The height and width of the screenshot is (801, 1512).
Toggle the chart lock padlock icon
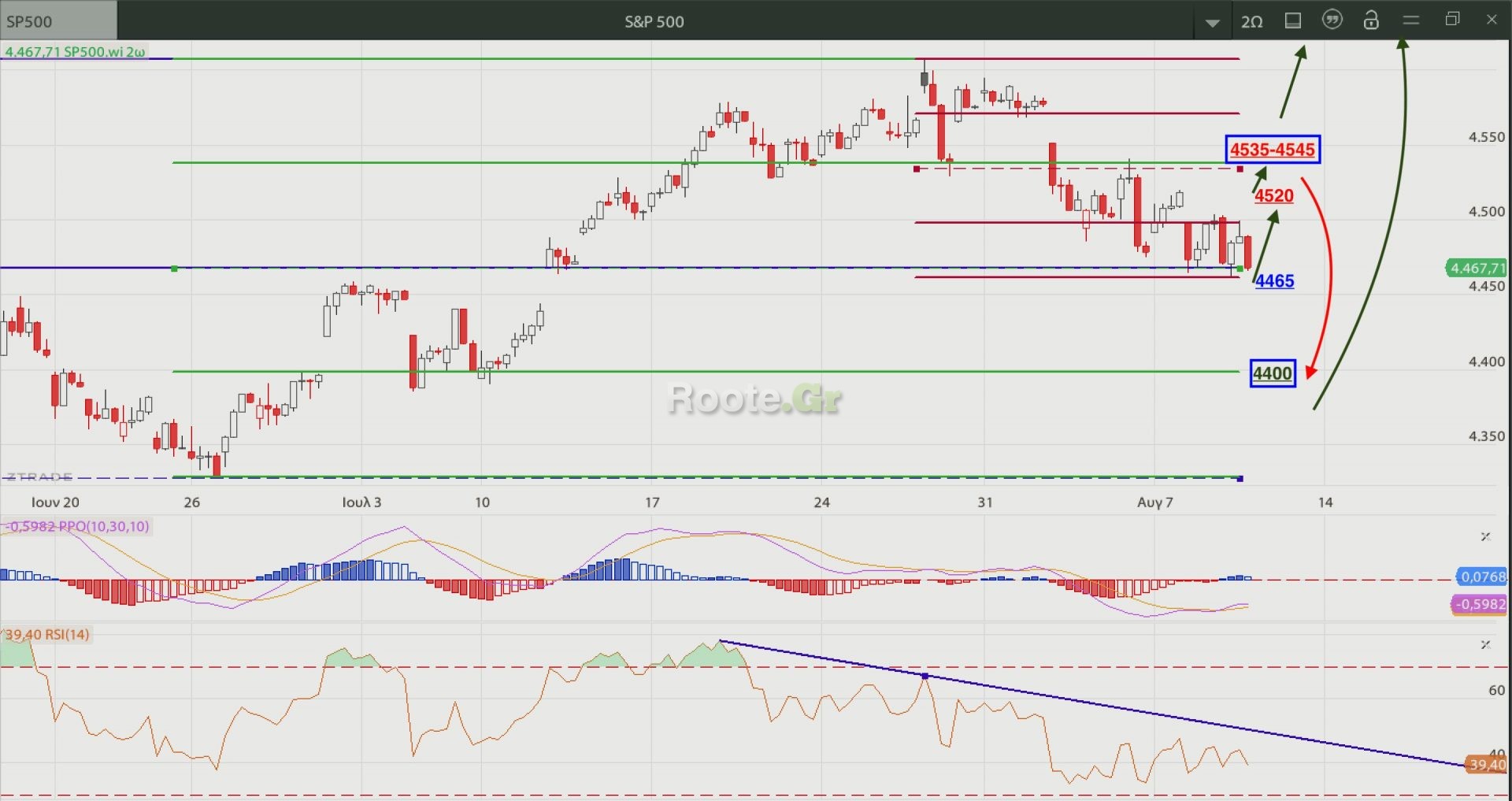pyautogui.click(x=1371, y=20)
